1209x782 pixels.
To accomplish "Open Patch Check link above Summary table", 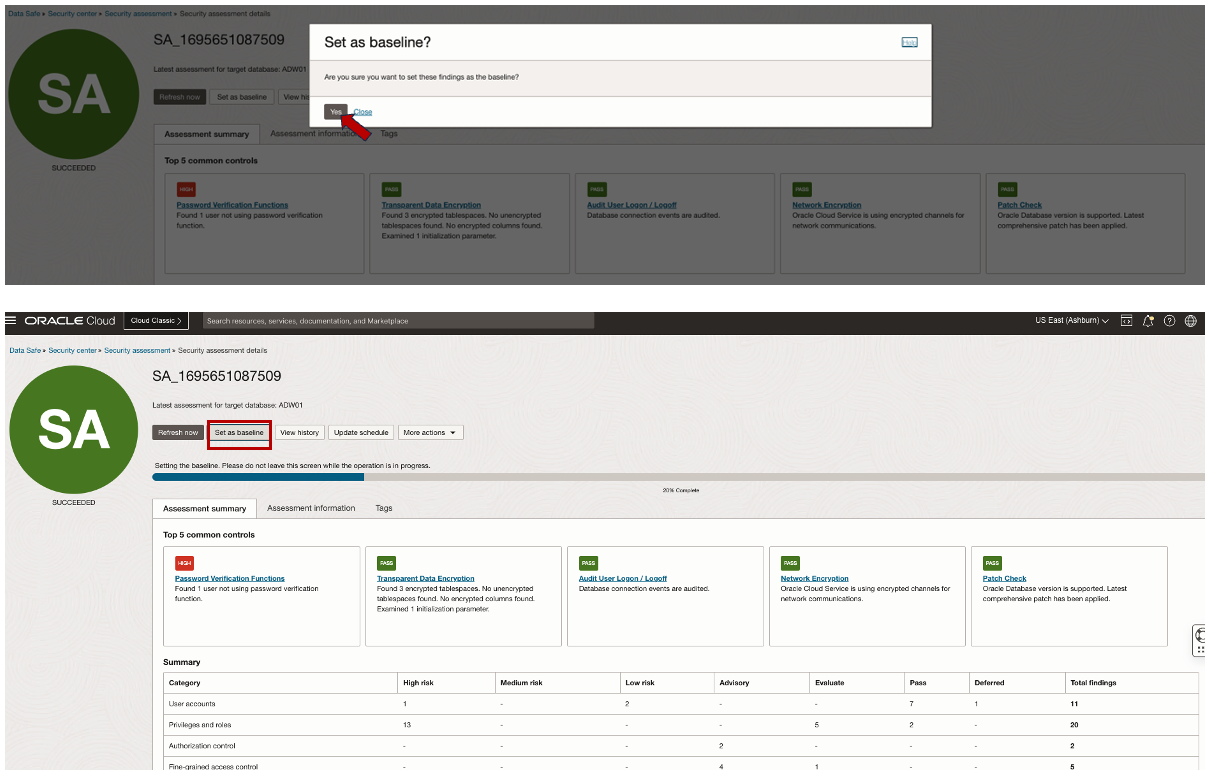I will (x=1005, y=578).
